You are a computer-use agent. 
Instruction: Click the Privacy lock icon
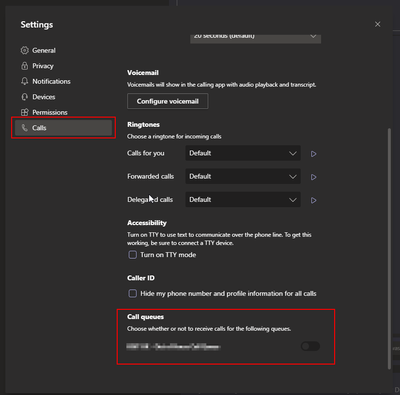pos(24,66)
